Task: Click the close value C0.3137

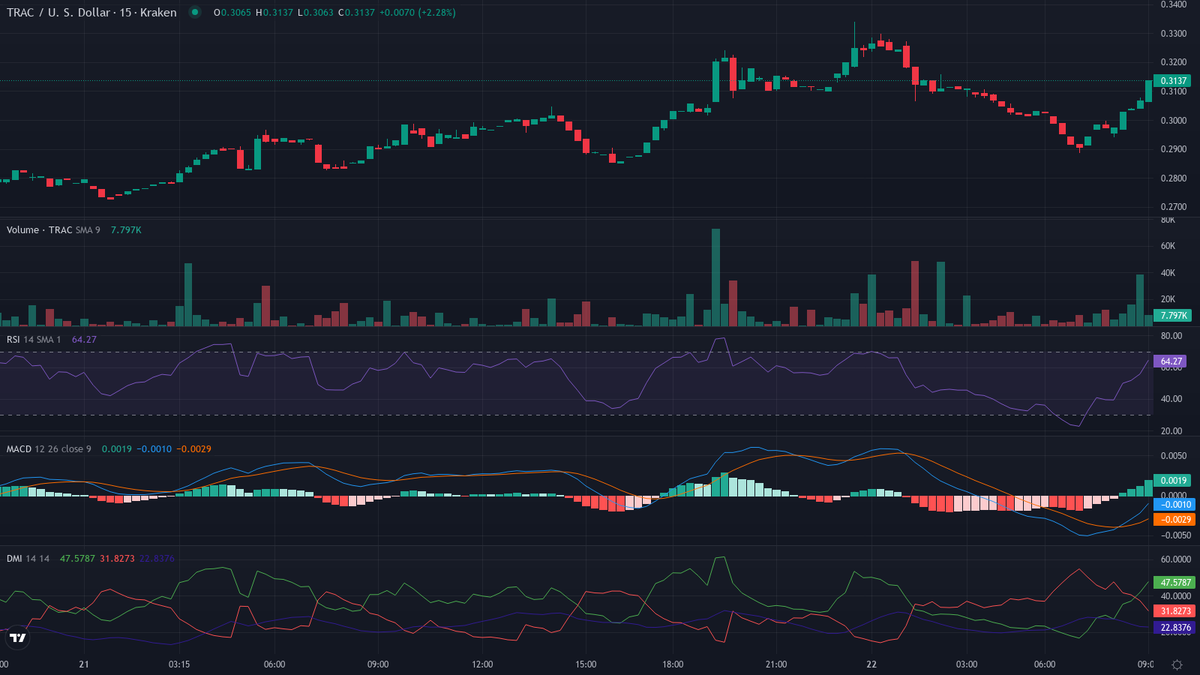Action: click(x=357, y=12)
